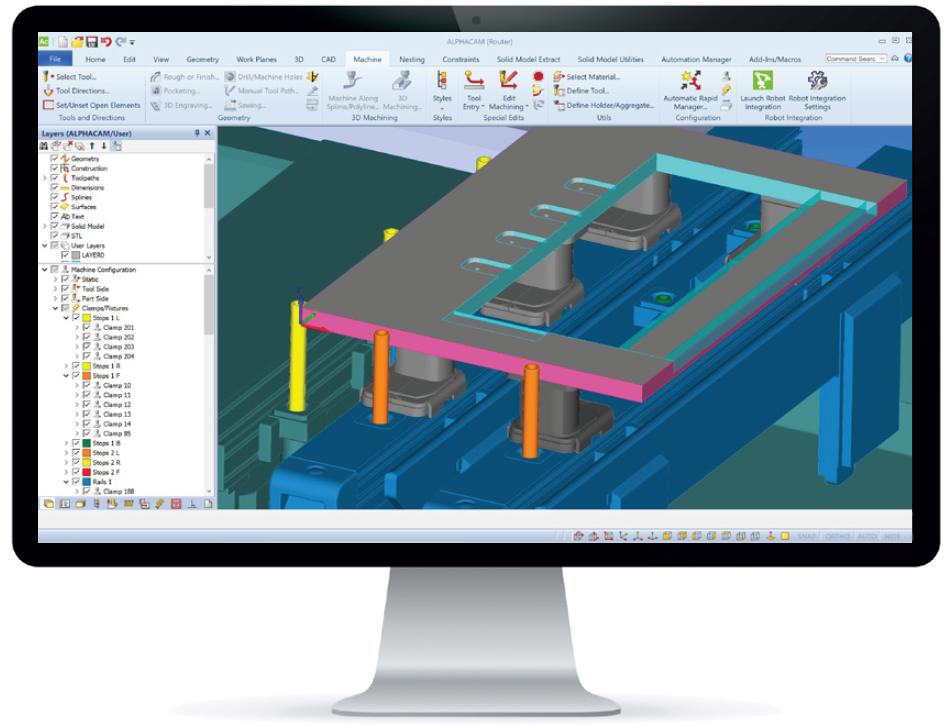Expand the Stops 1 B tree node
This screenshot has height=728, width=950.
pyautogui.click(x=66, y=443)
